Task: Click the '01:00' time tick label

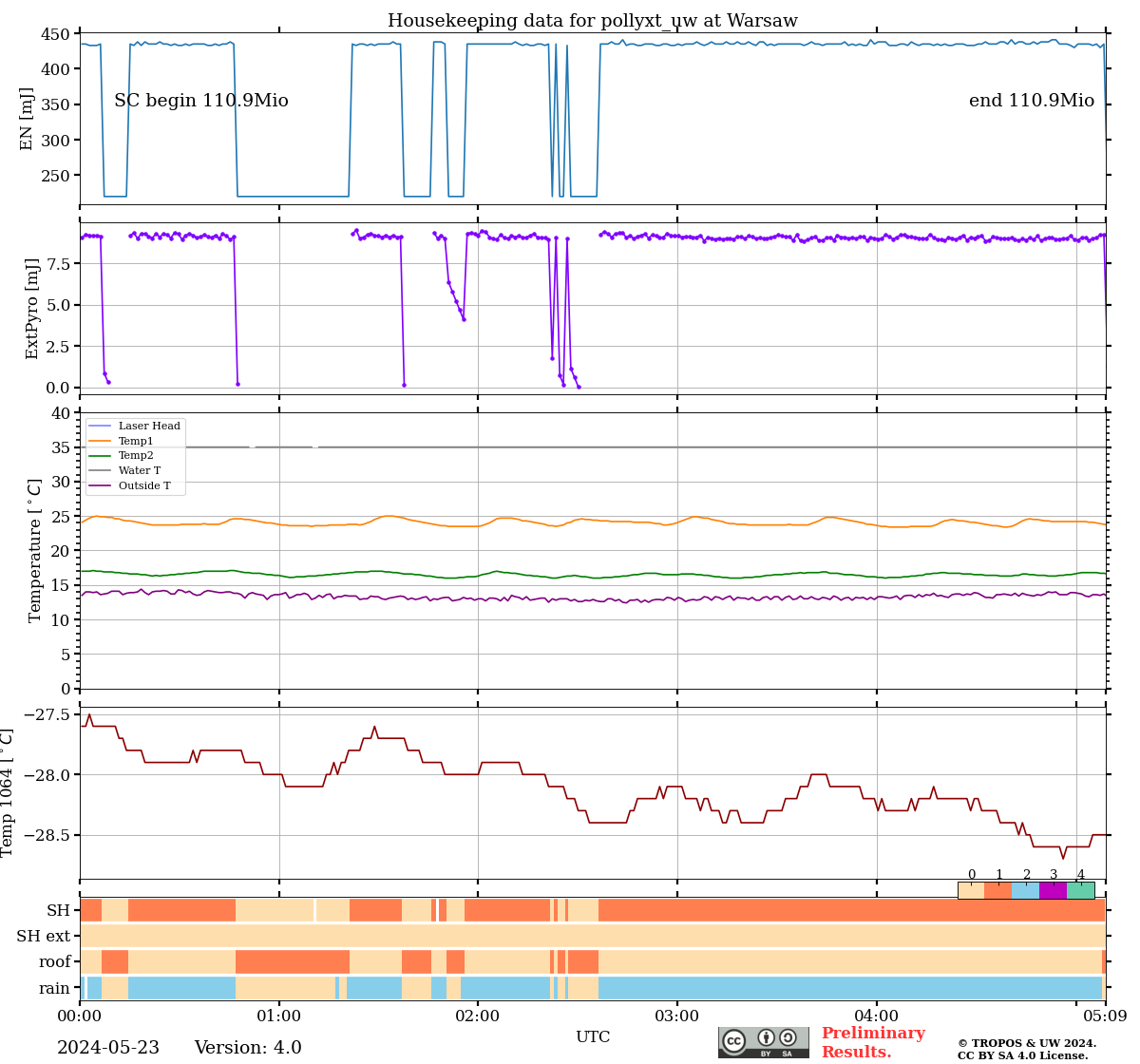Action: pos(278,1016)
